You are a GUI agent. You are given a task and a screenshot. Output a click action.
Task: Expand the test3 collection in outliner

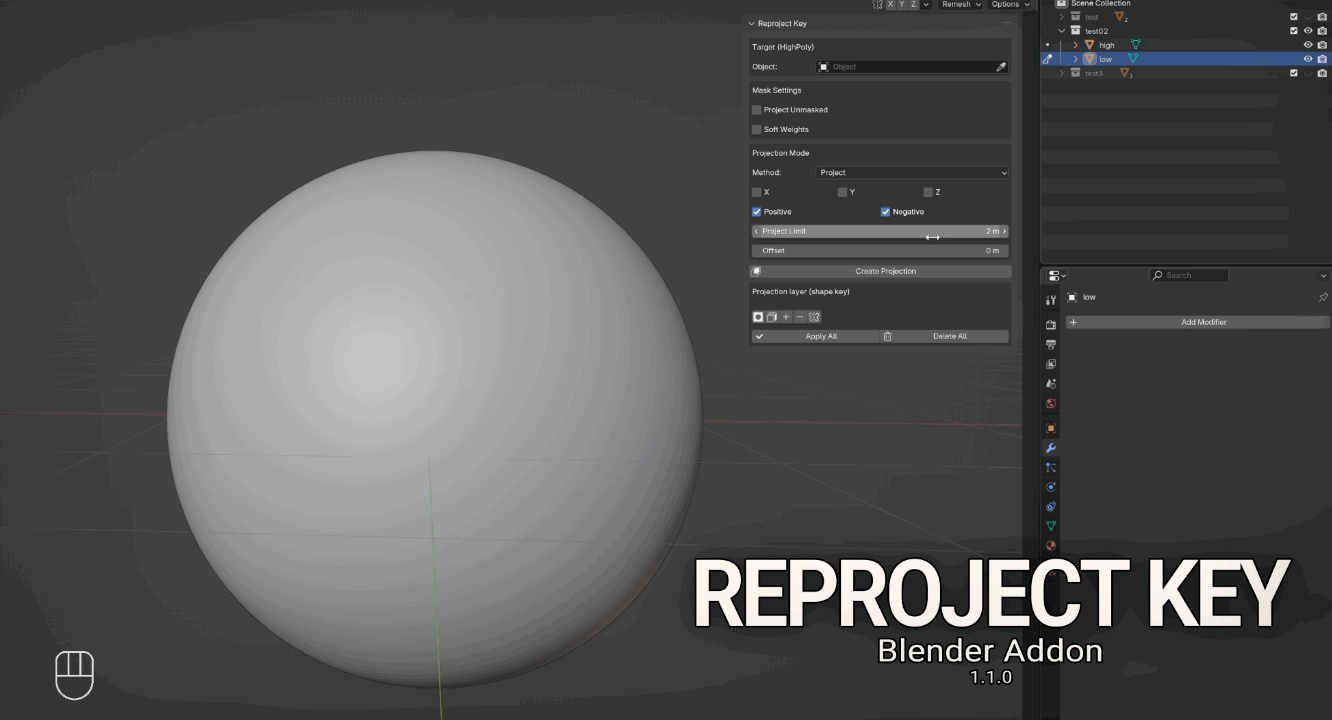(x=1062, y=73)
